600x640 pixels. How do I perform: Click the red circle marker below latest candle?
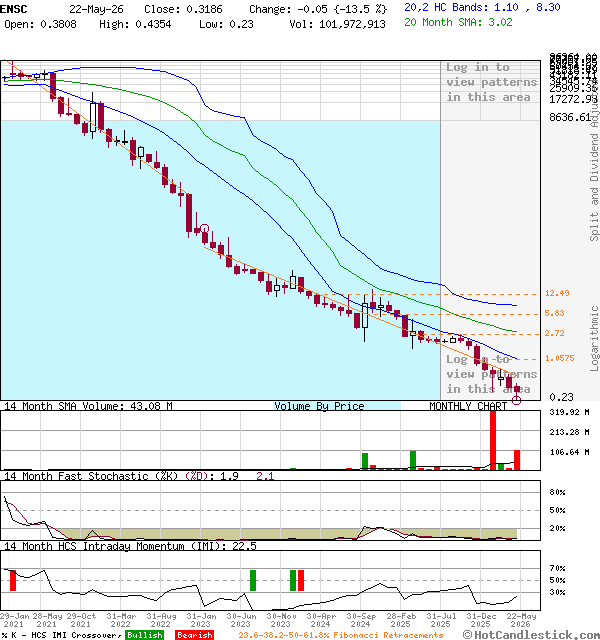coord(516,400)
